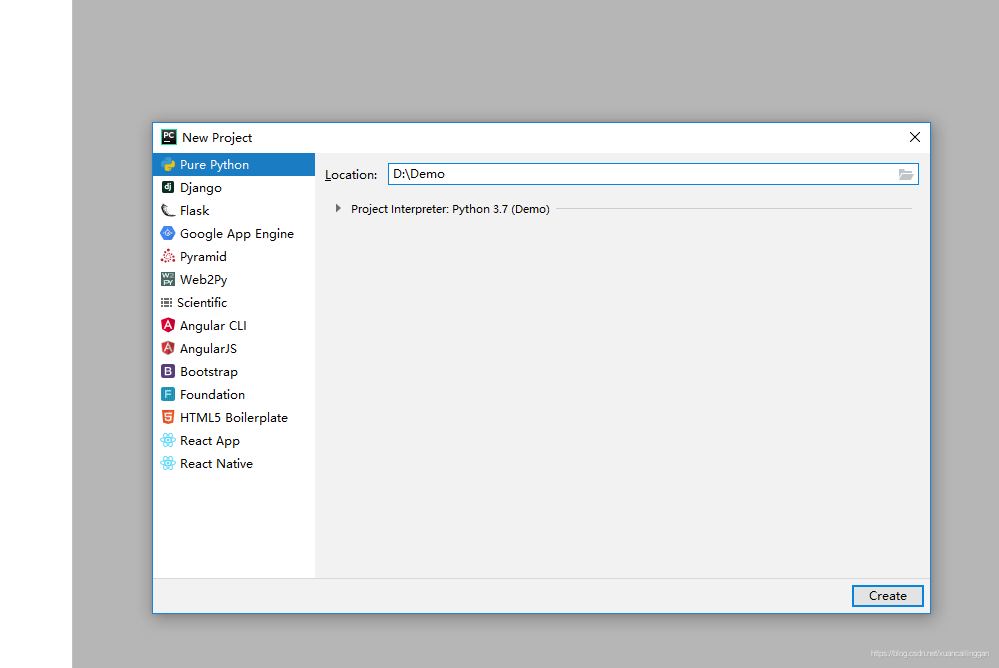Click the AngularJS shield icon
Screen dimensions: 999x668
168,348
